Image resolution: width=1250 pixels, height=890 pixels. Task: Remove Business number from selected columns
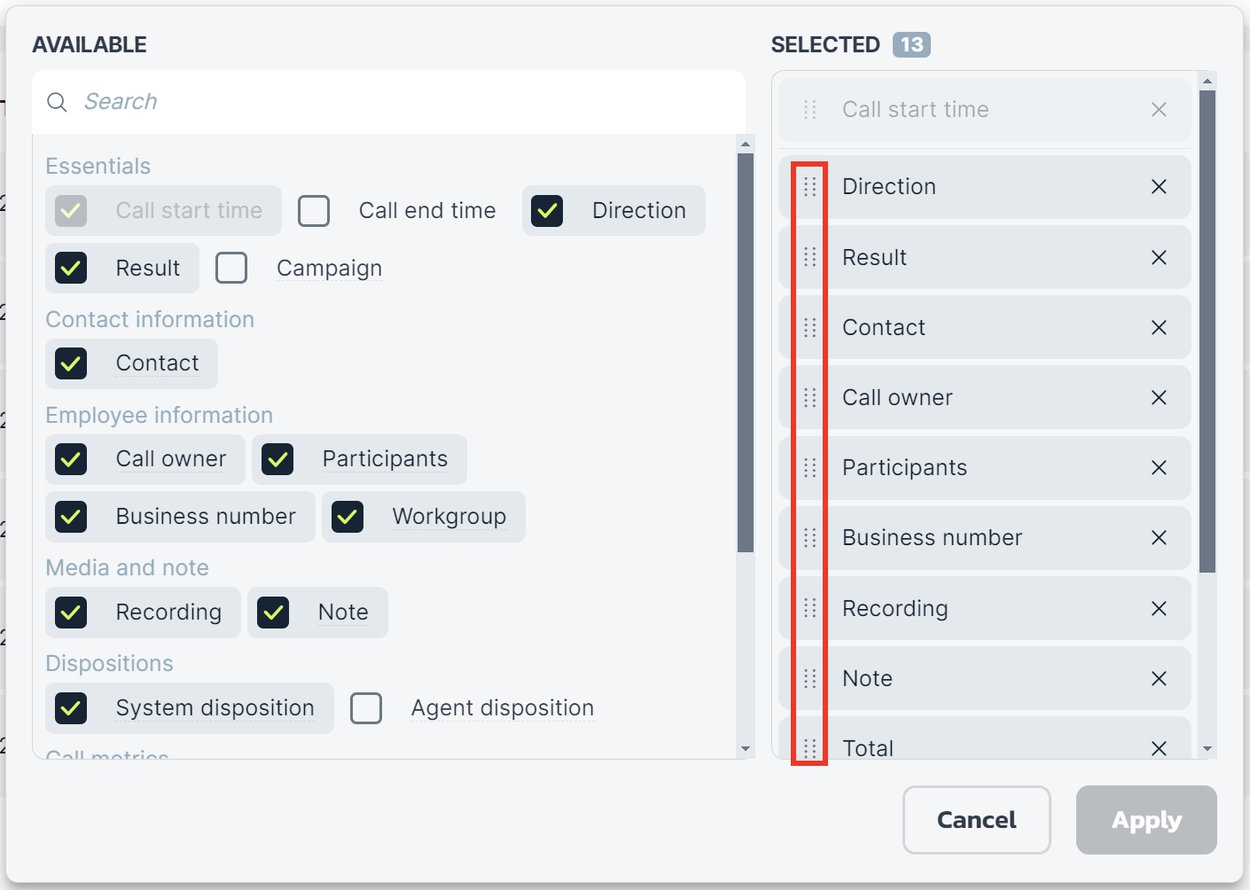[x=1159, y=537]
